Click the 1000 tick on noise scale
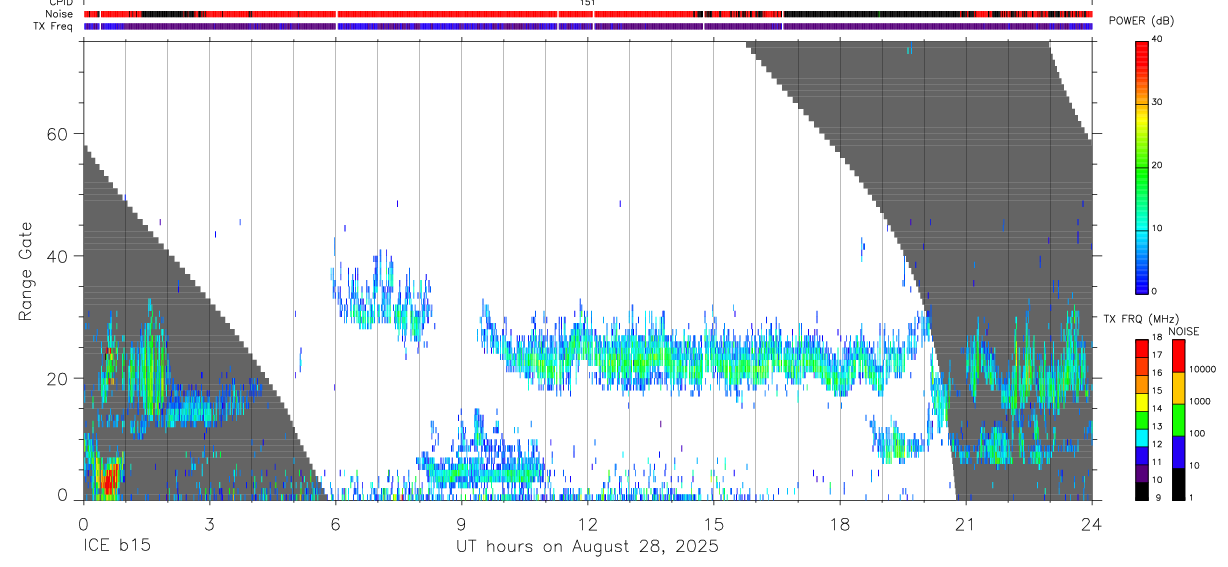 [1199, 401]
